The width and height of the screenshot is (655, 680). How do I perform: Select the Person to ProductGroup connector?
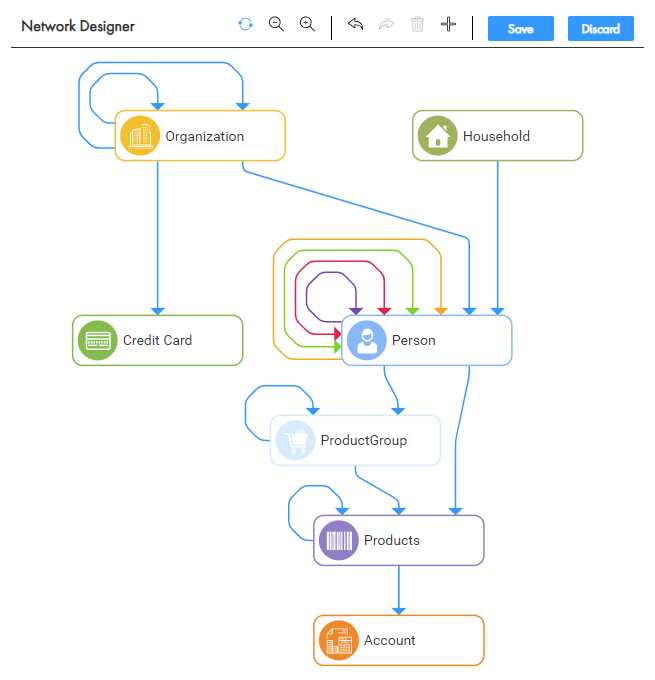pyautogui.click(x=391, y=388)
